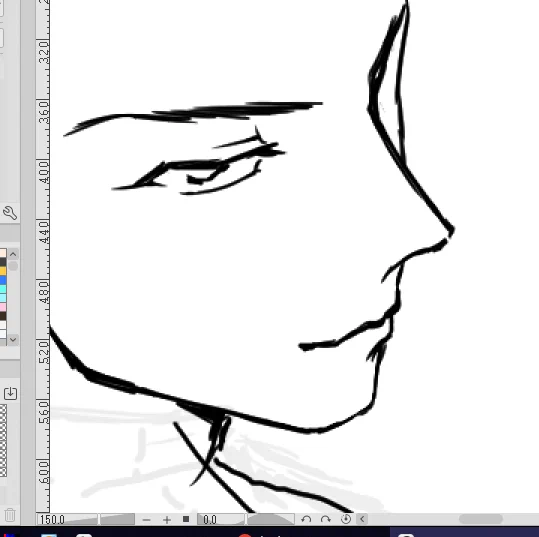The image size is (539, 537).
Task: Rotate canvas right with clockwise arrow
Action: pyautogui.click(x=326, y=519)
